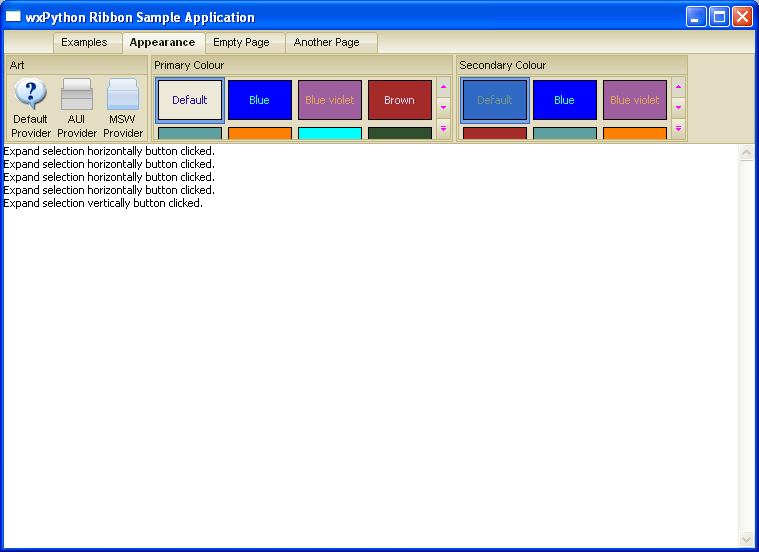Open the Empty Page tab
The width and height of the screenshot is (759, 552).
241,43
